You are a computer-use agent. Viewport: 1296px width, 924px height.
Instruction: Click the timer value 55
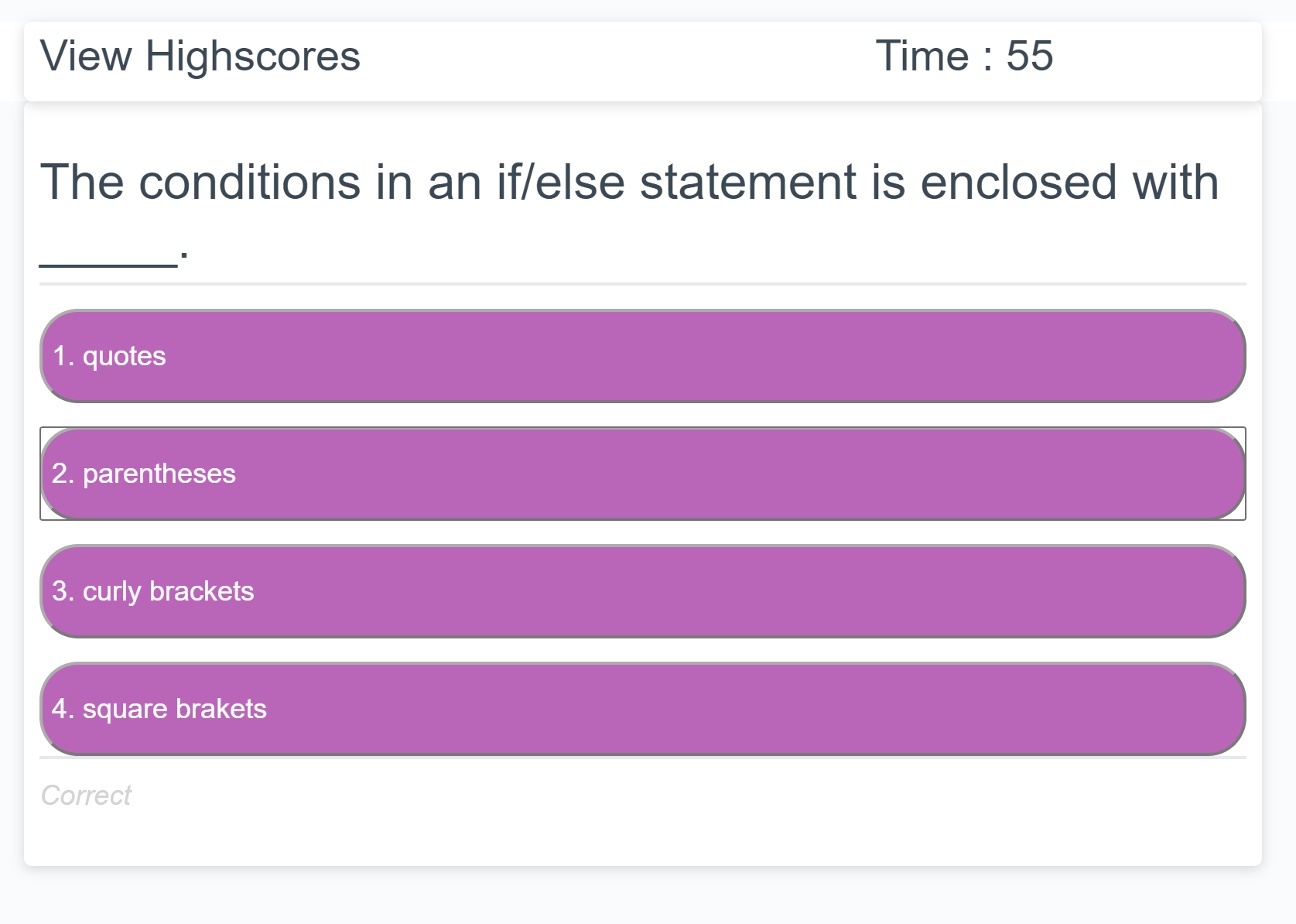[x=1030, y=56]
